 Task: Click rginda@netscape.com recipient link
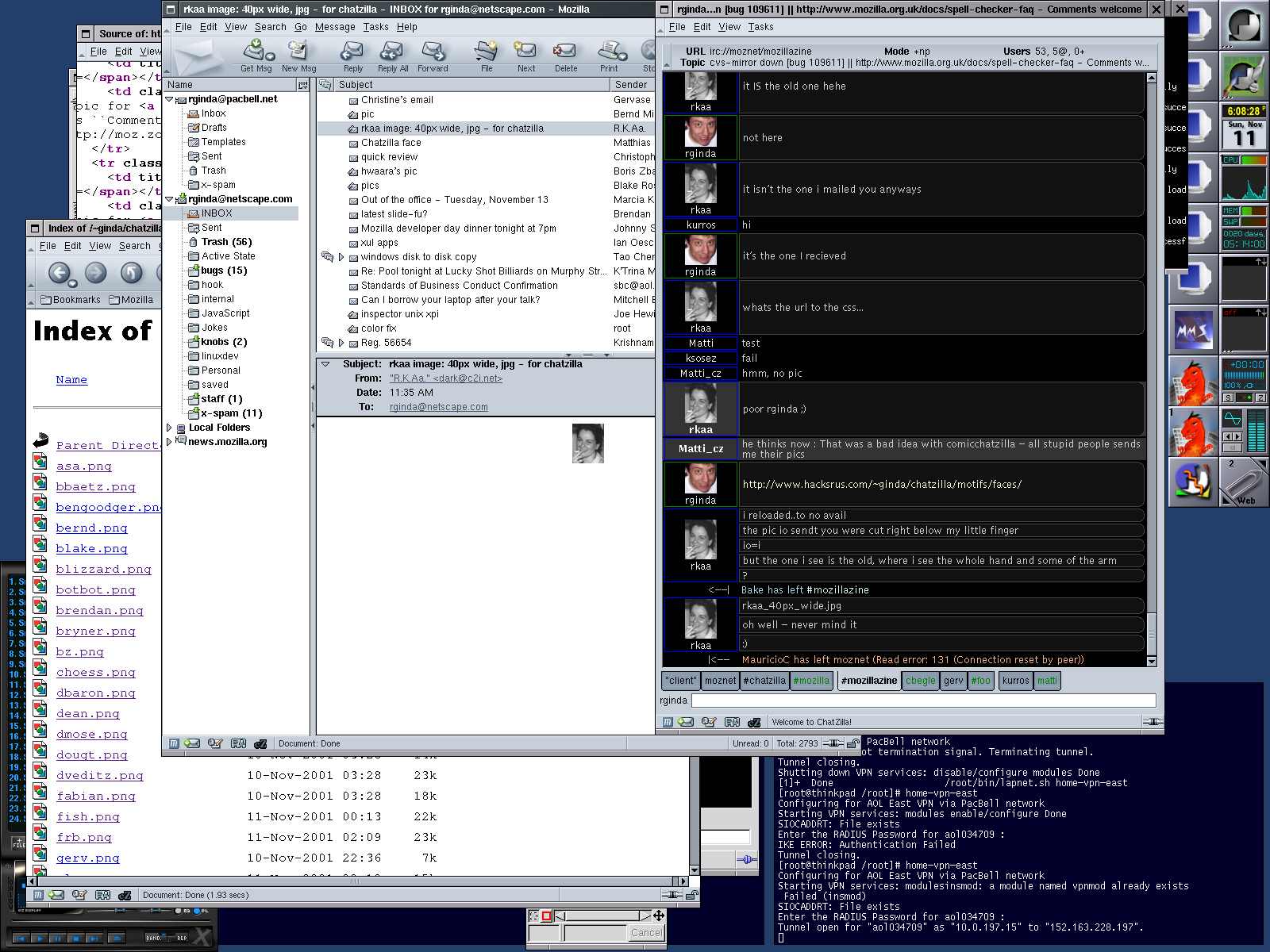point(439,407)
